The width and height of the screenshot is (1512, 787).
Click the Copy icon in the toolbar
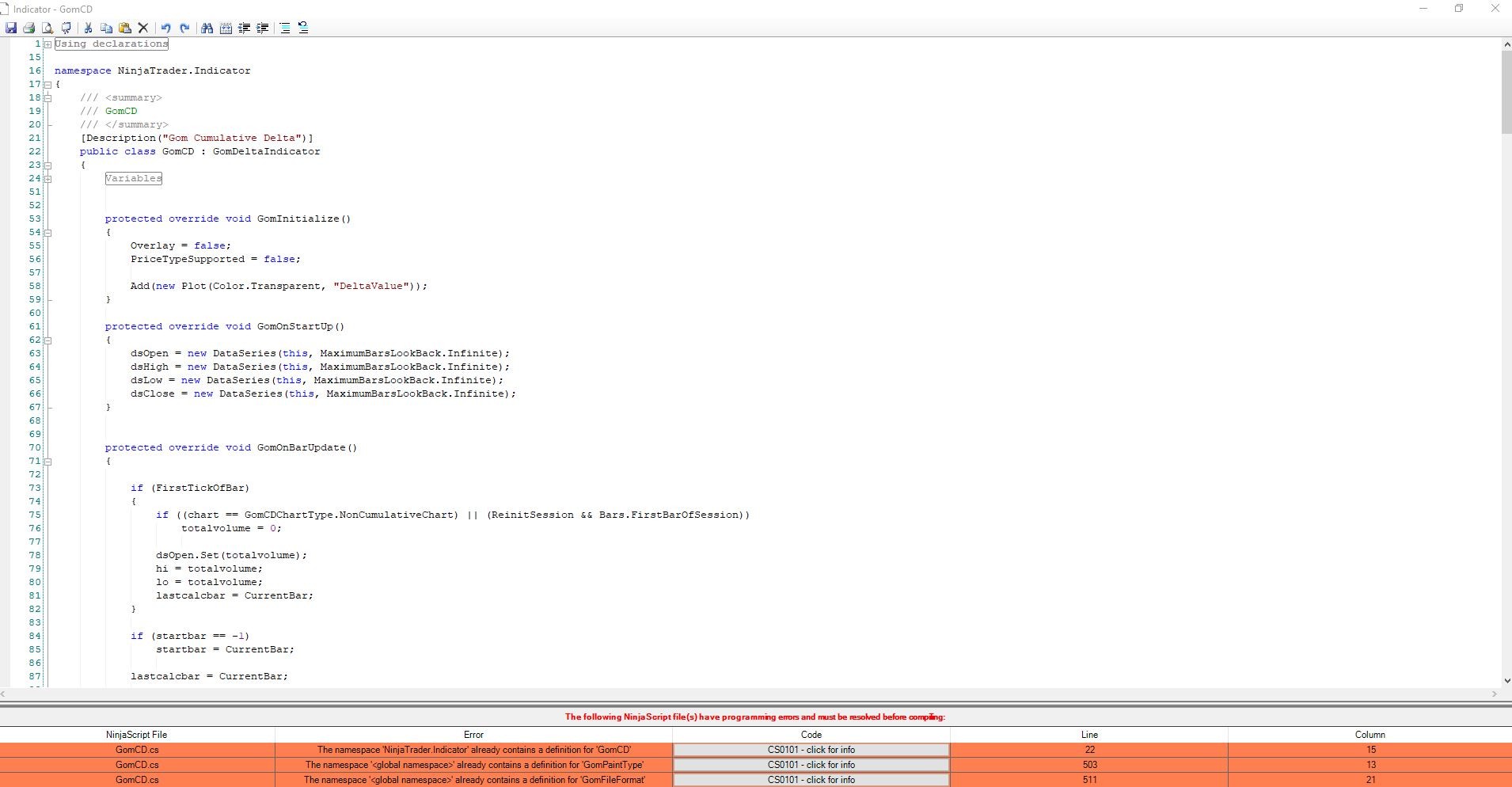pos(107,29)
